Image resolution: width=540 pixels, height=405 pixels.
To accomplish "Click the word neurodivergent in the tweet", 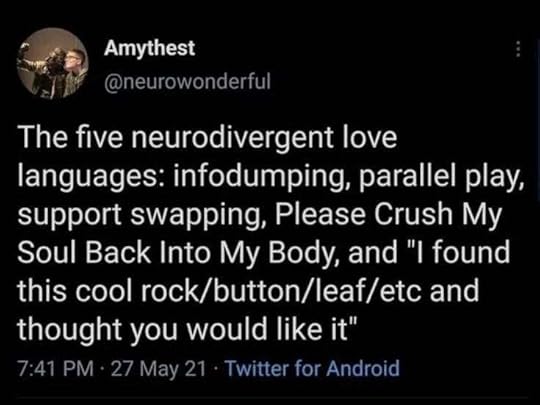I will click(x=231, y=138).
